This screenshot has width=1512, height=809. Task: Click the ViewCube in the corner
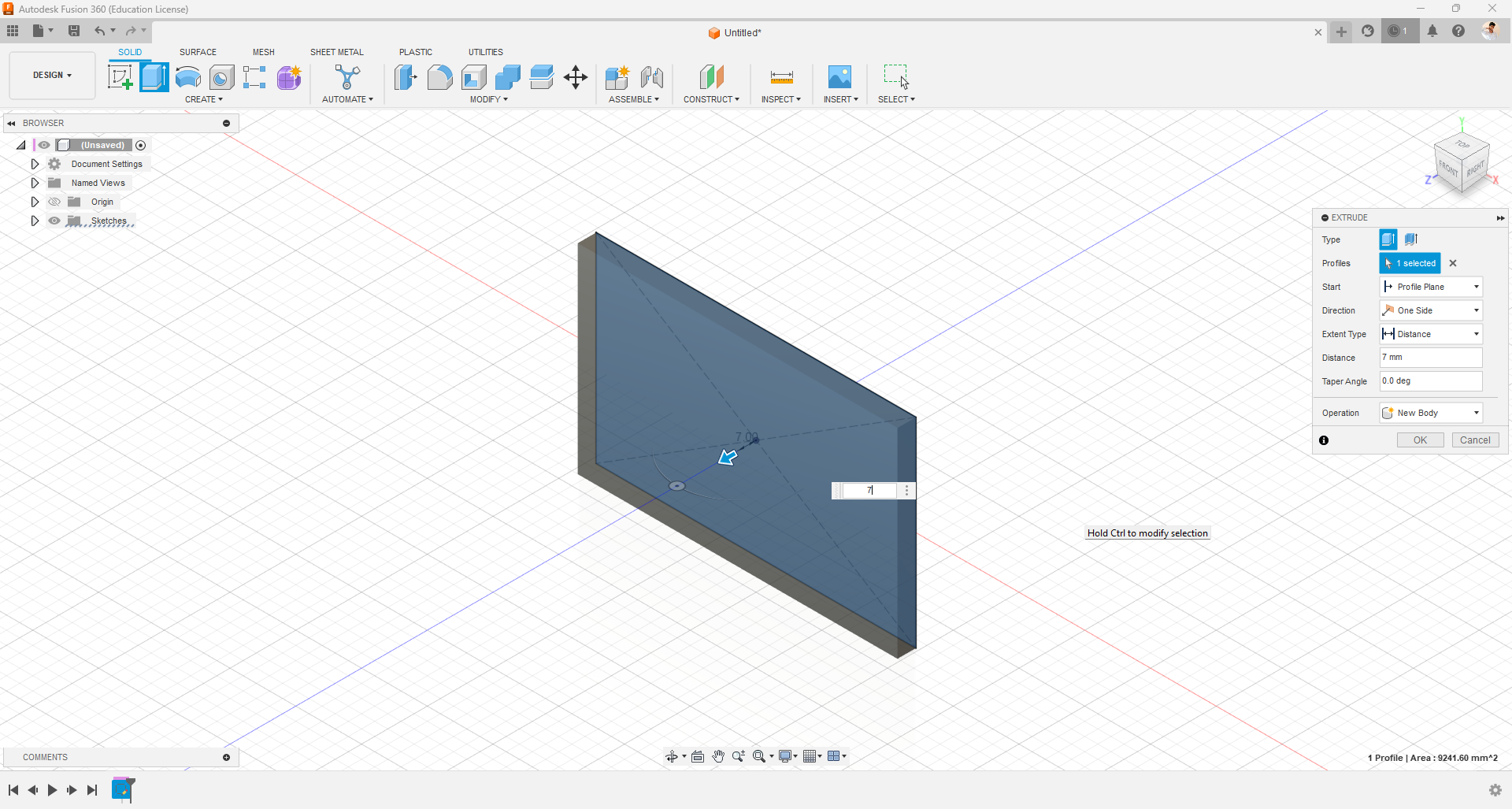coord(1462,164)
